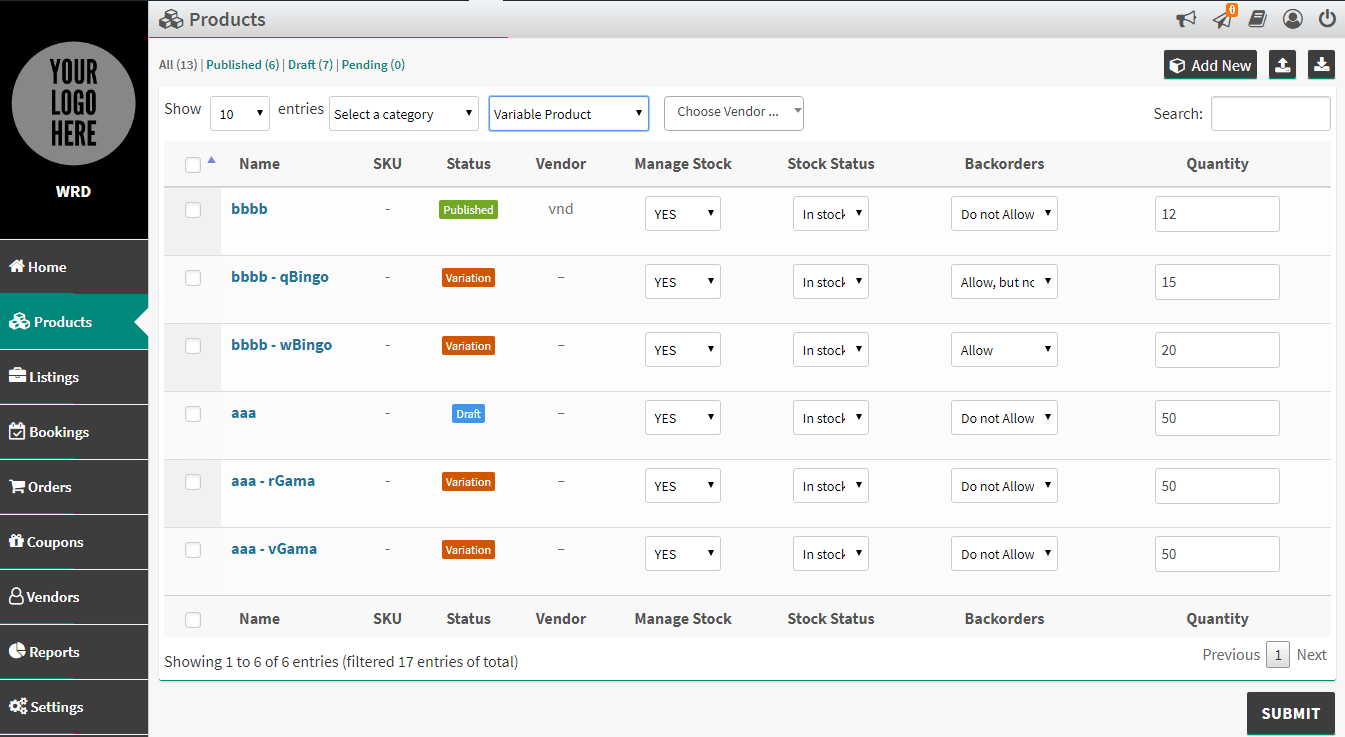Click the power logout icon
The height and width of the screenshot is (737, 1345).
pyautogui.click(x=1327, y=19)
